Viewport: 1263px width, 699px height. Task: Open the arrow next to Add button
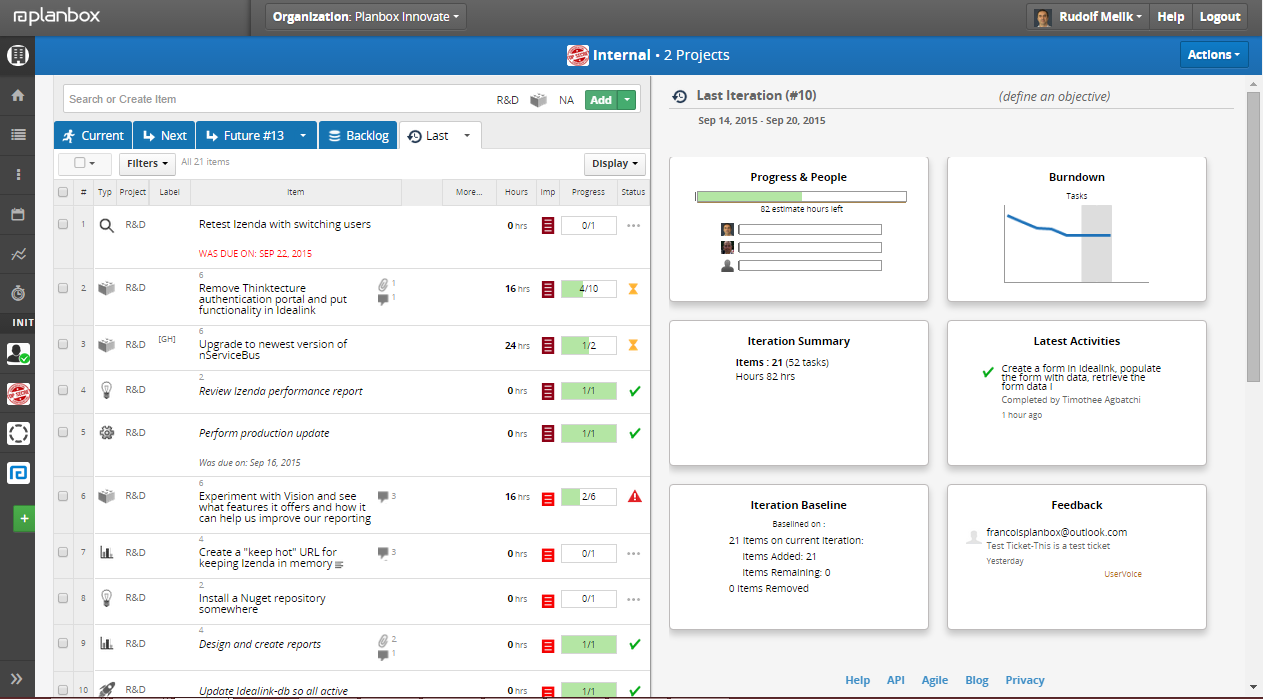pos(627,100)
